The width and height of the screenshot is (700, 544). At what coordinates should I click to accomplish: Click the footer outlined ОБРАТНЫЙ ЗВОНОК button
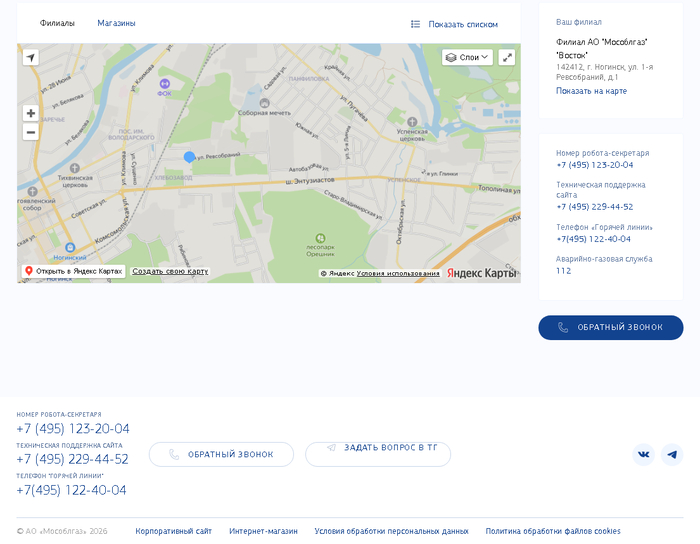(x=221, y=454)
